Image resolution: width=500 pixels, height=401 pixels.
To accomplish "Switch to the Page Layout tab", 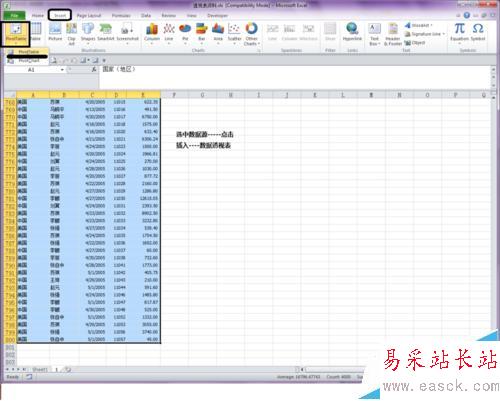I will click(x=89, y=15).
